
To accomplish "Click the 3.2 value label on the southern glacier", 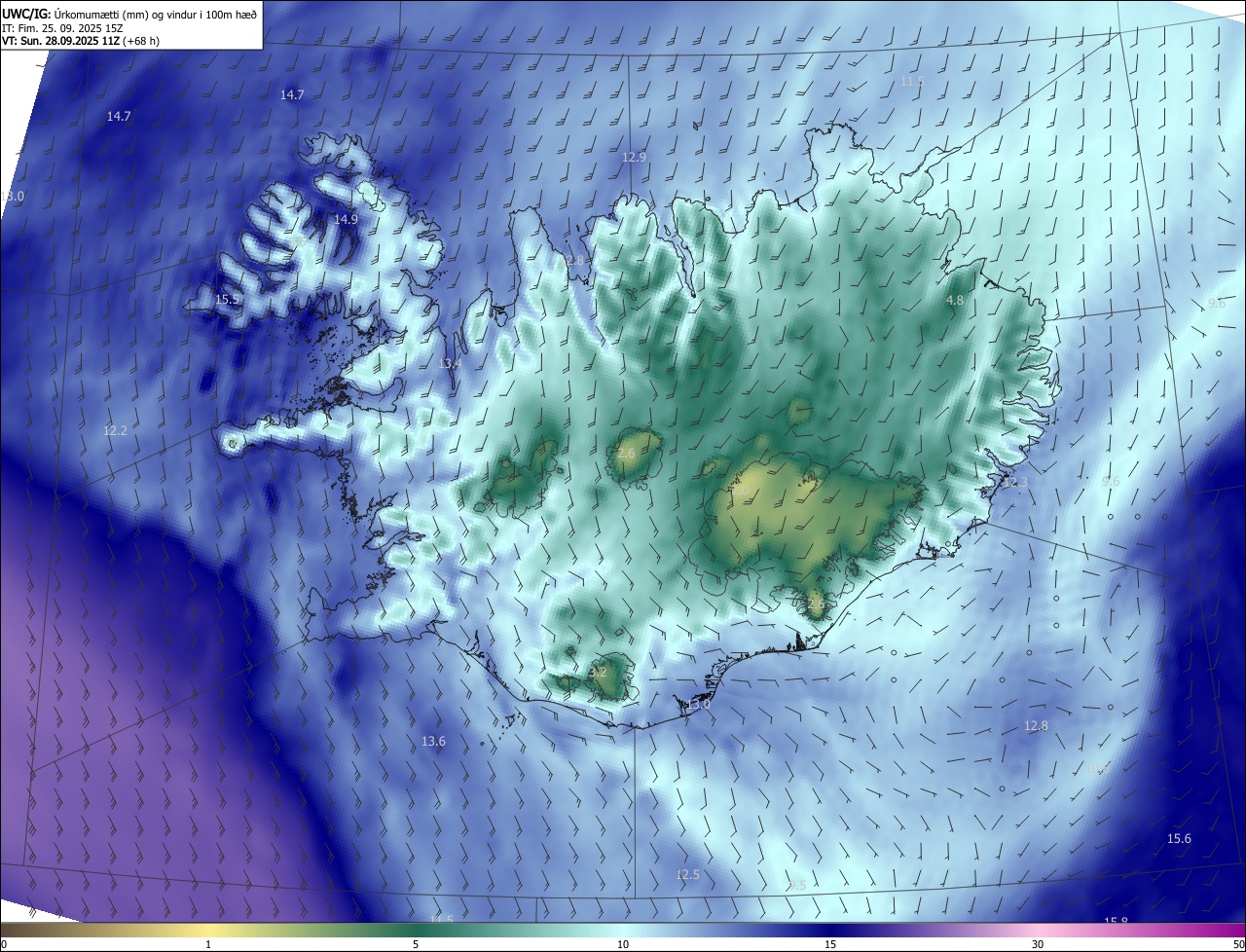I will point(599,673).
